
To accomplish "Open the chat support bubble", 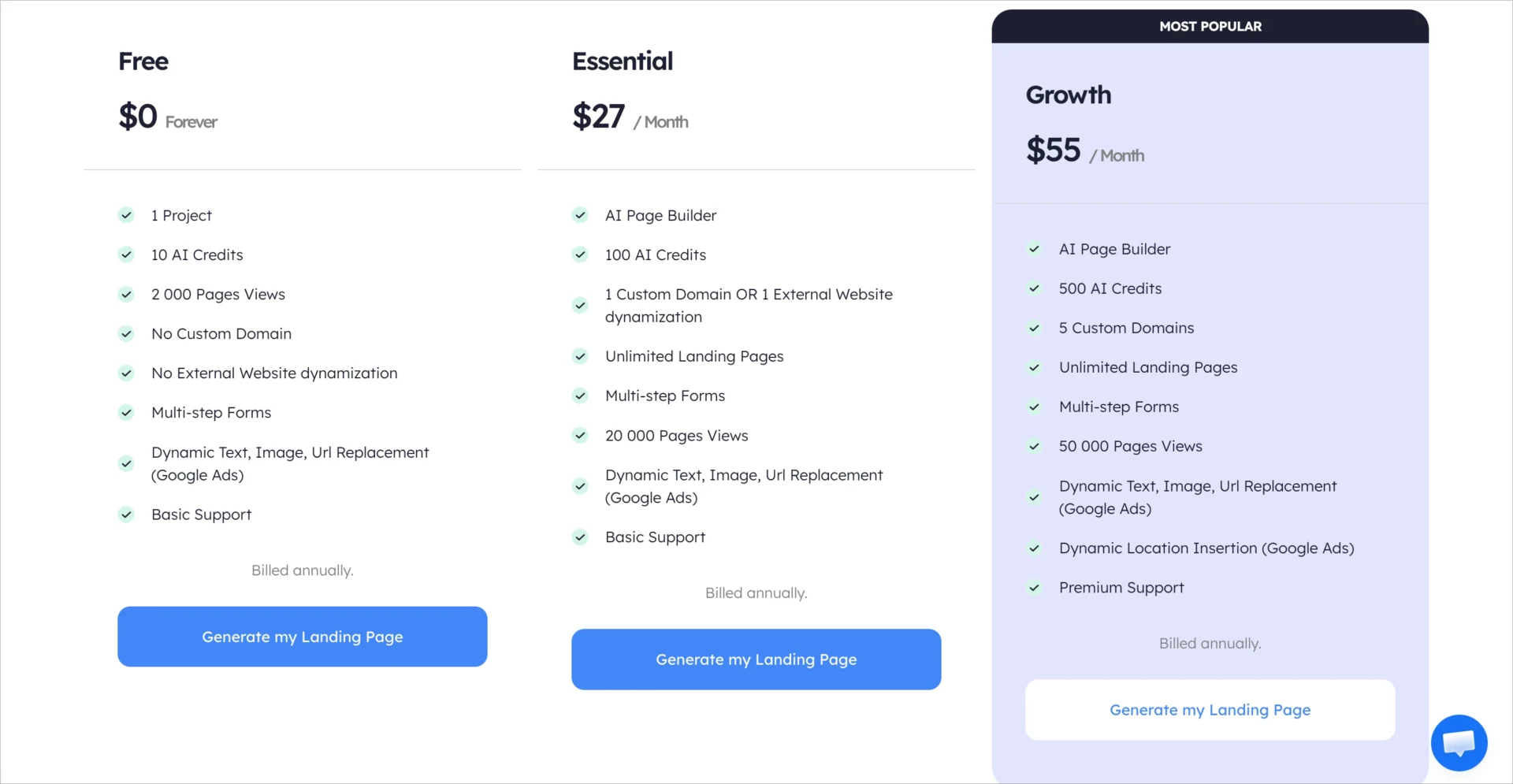I will pos(1459,742).
